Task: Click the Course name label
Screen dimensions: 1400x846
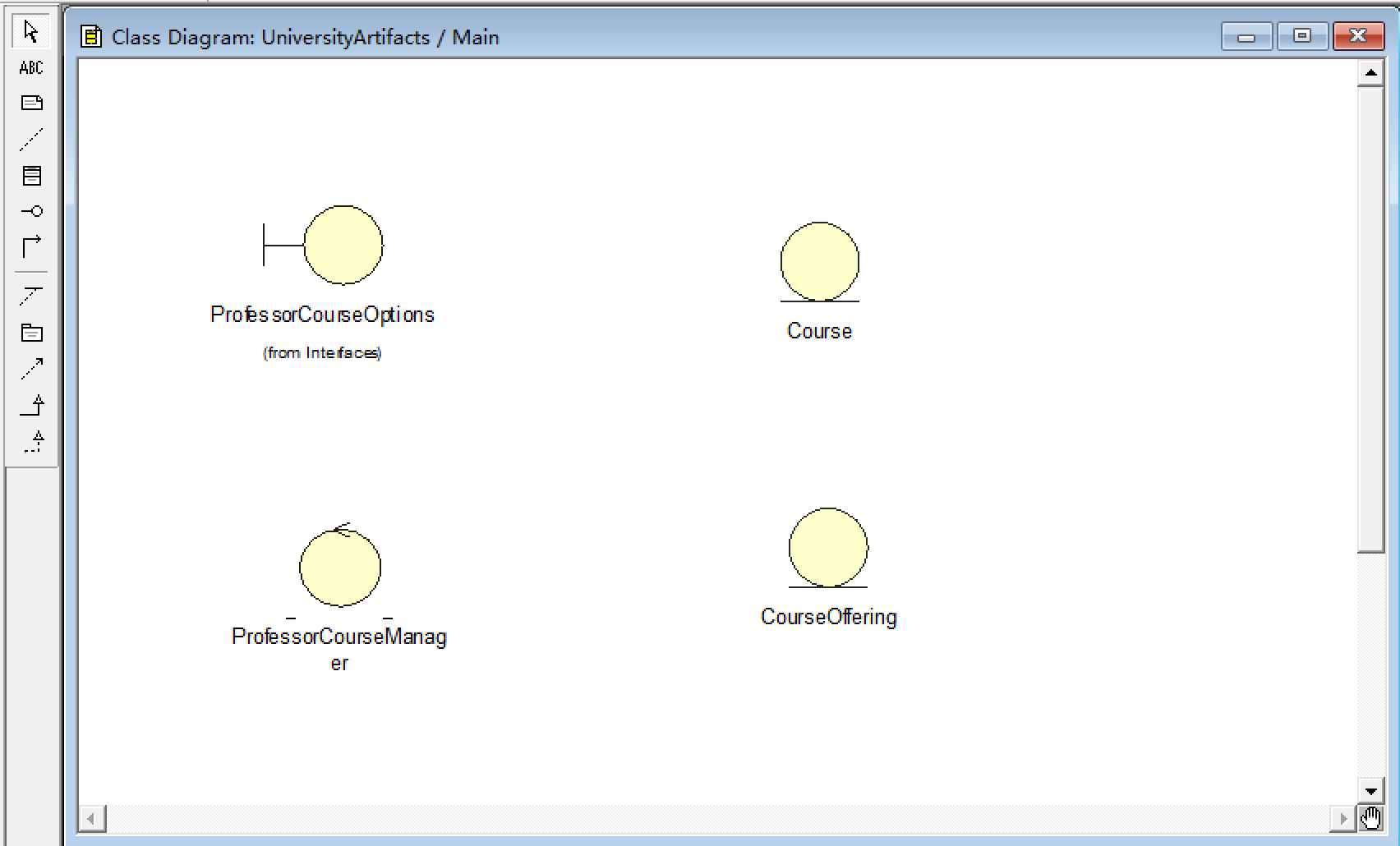Action: coord(819,331)
